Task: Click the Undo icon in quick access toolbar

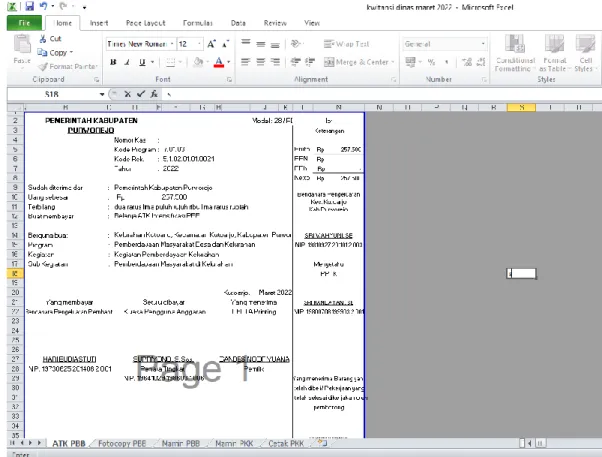Action: [x=43, y=6]
